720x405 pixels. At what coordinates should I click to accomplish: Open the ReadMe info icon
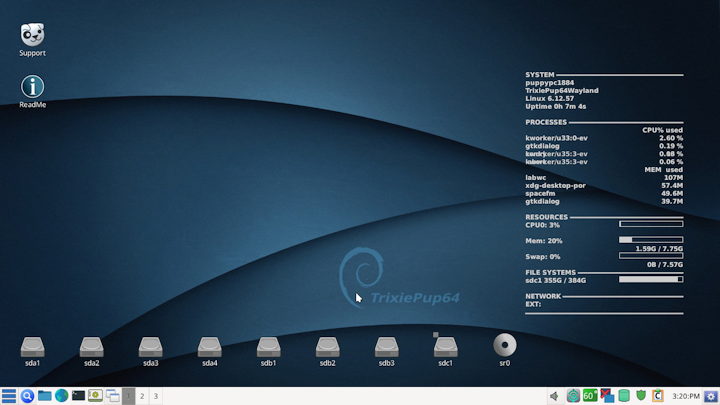(32, 87)
